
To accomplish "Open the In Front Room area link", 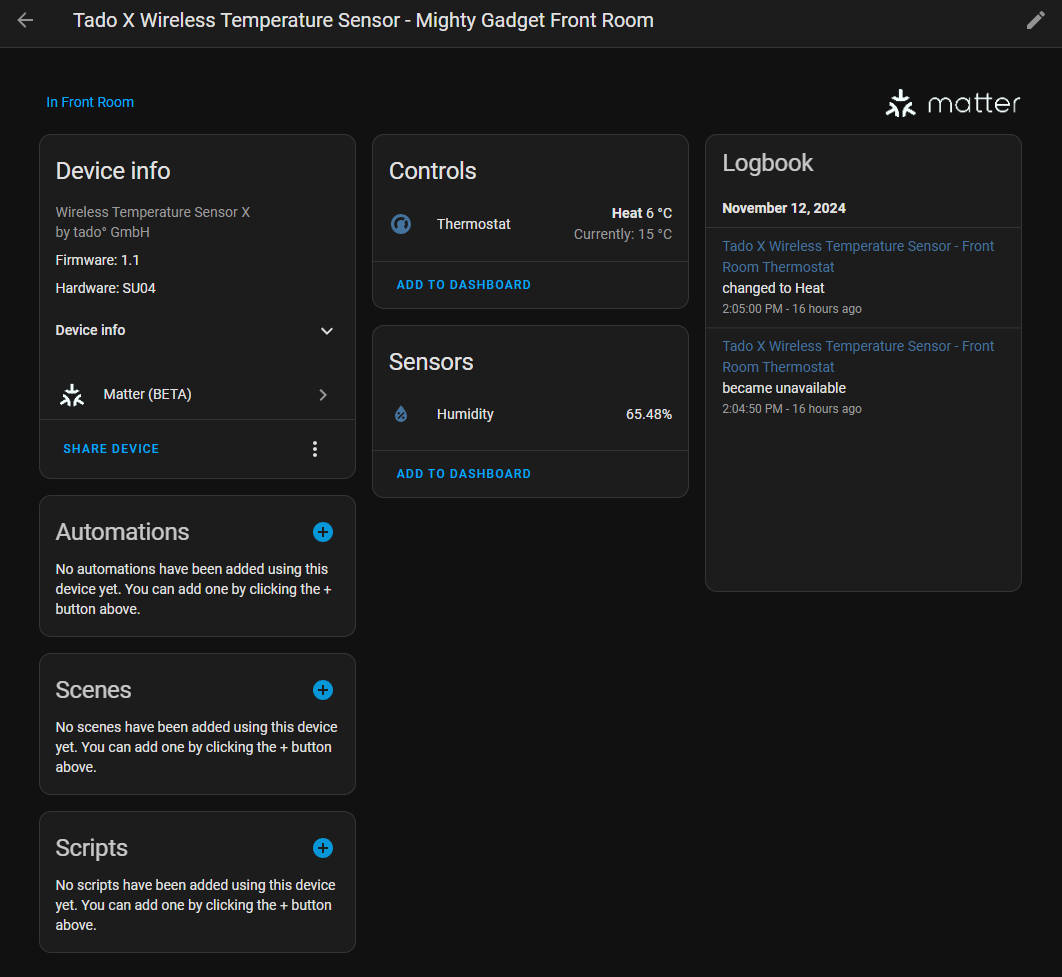I will coord(90,102).
